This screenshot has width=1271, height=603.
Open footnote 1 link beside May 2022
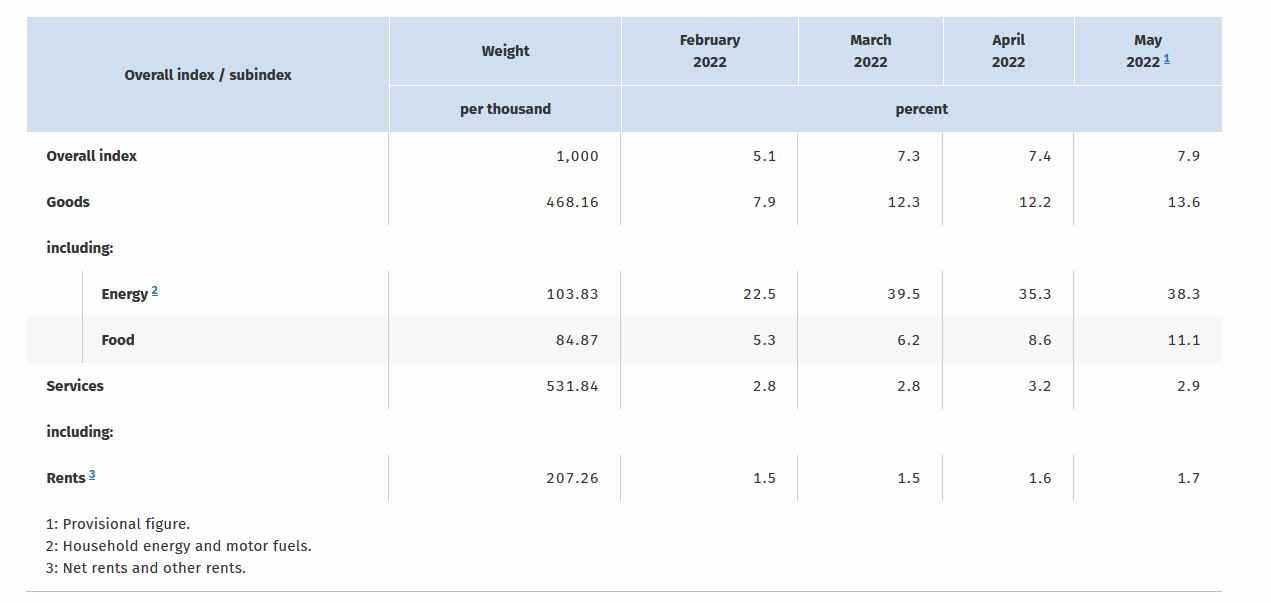[1166, 59]
